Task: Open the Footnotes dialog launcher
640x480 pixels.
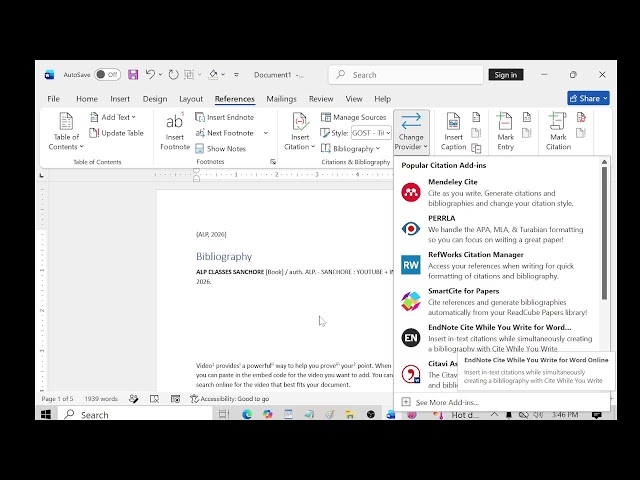Action: click(x=273, y=162)
